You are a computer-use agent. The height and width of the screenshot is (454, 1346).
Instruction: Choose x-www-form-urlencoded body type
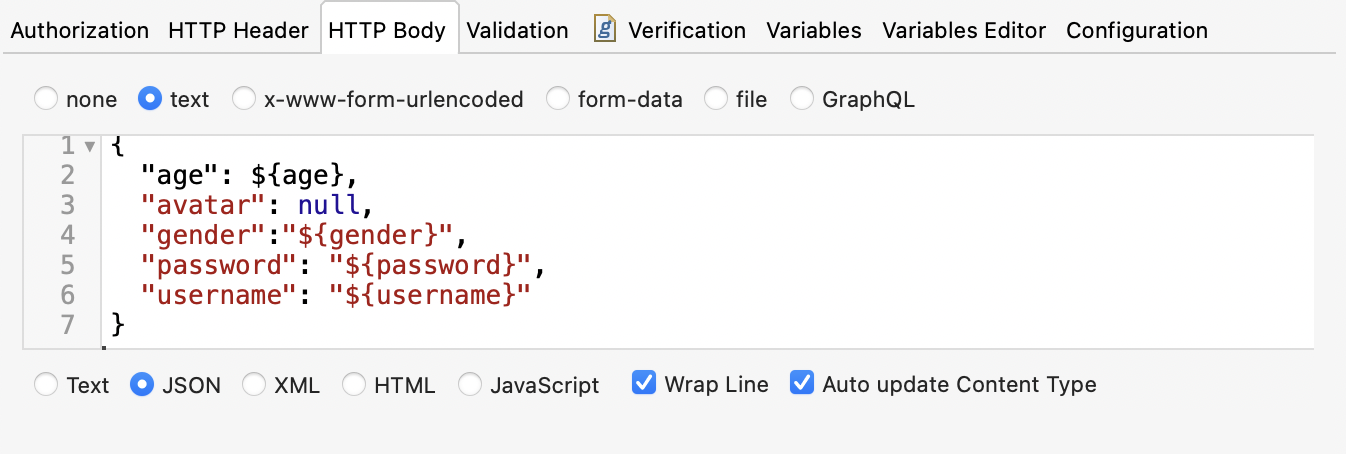244,99
